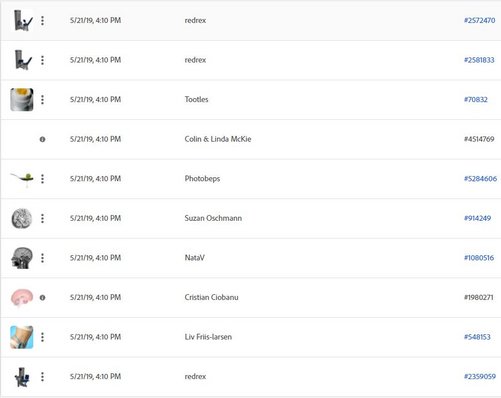Select the head MRI scan thumbnail
The image size is (501, 398).
click(x=22, y=258)
